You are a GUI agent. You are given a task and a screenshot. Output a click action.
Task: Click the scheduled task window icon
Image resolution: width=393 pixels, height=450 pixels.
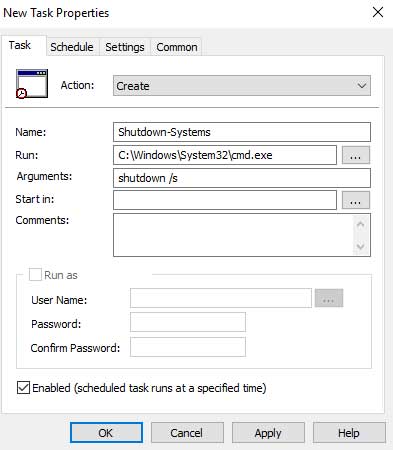[x=32, y=84]
